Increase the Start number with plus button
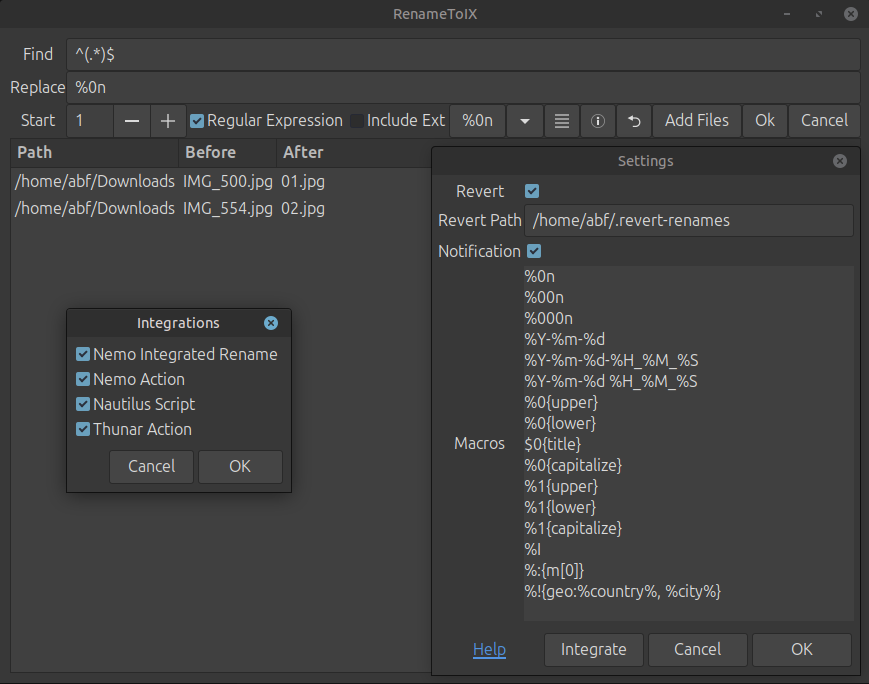 [x=168, y=121]
